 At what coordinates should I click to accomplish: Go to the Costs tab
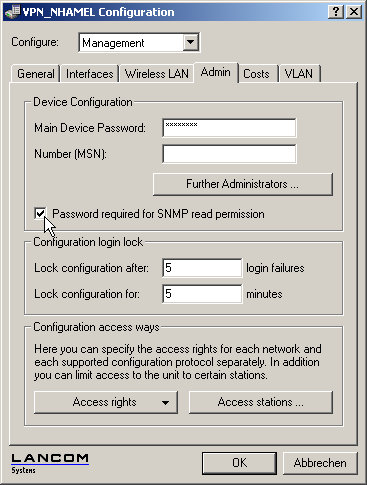pos(256,74)
